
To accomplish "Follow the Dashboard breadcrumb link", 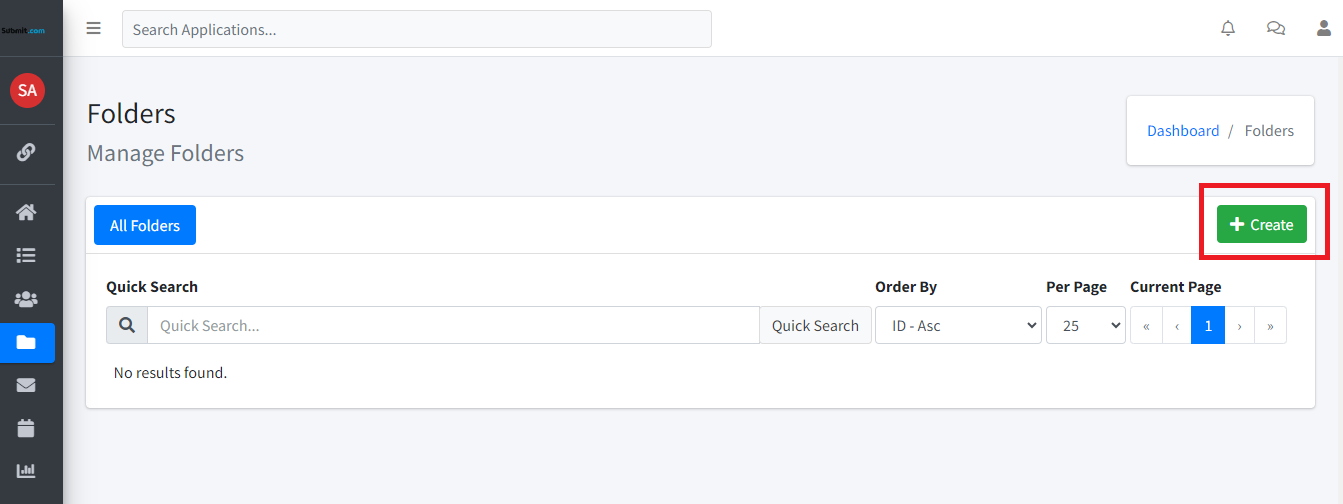I will (x=1183, y=131).
